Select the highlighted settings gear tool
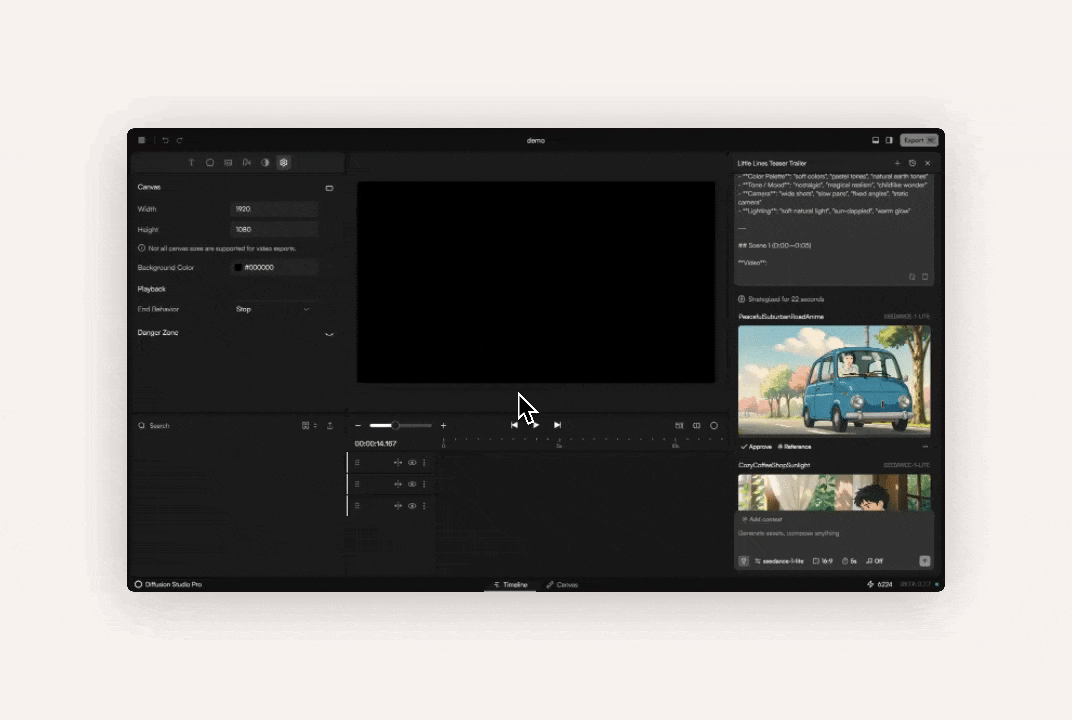 (284, 163)
